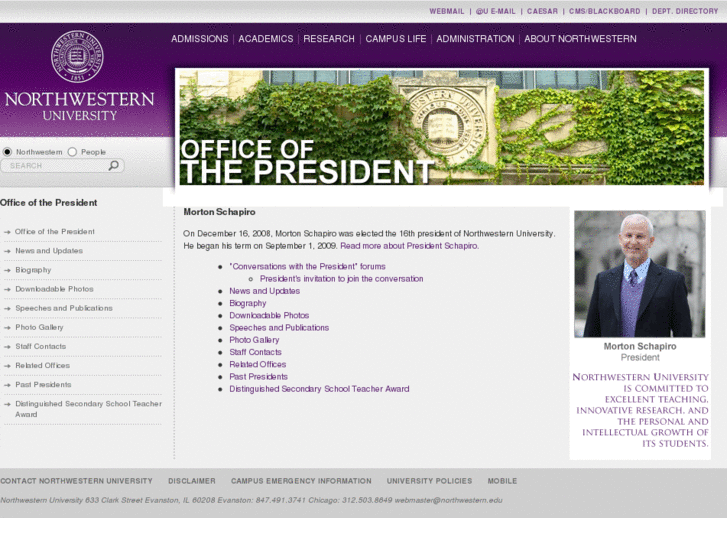Click Read more about President Schapiro

(x=409, y=246)
